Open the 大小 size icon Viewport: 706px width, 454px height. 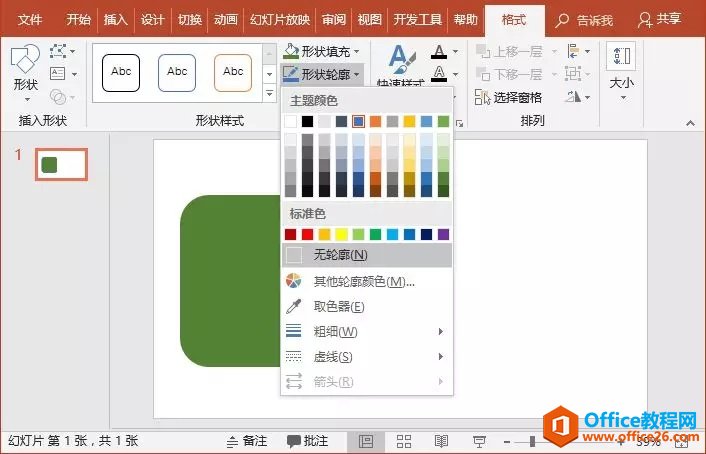[621, 56]
